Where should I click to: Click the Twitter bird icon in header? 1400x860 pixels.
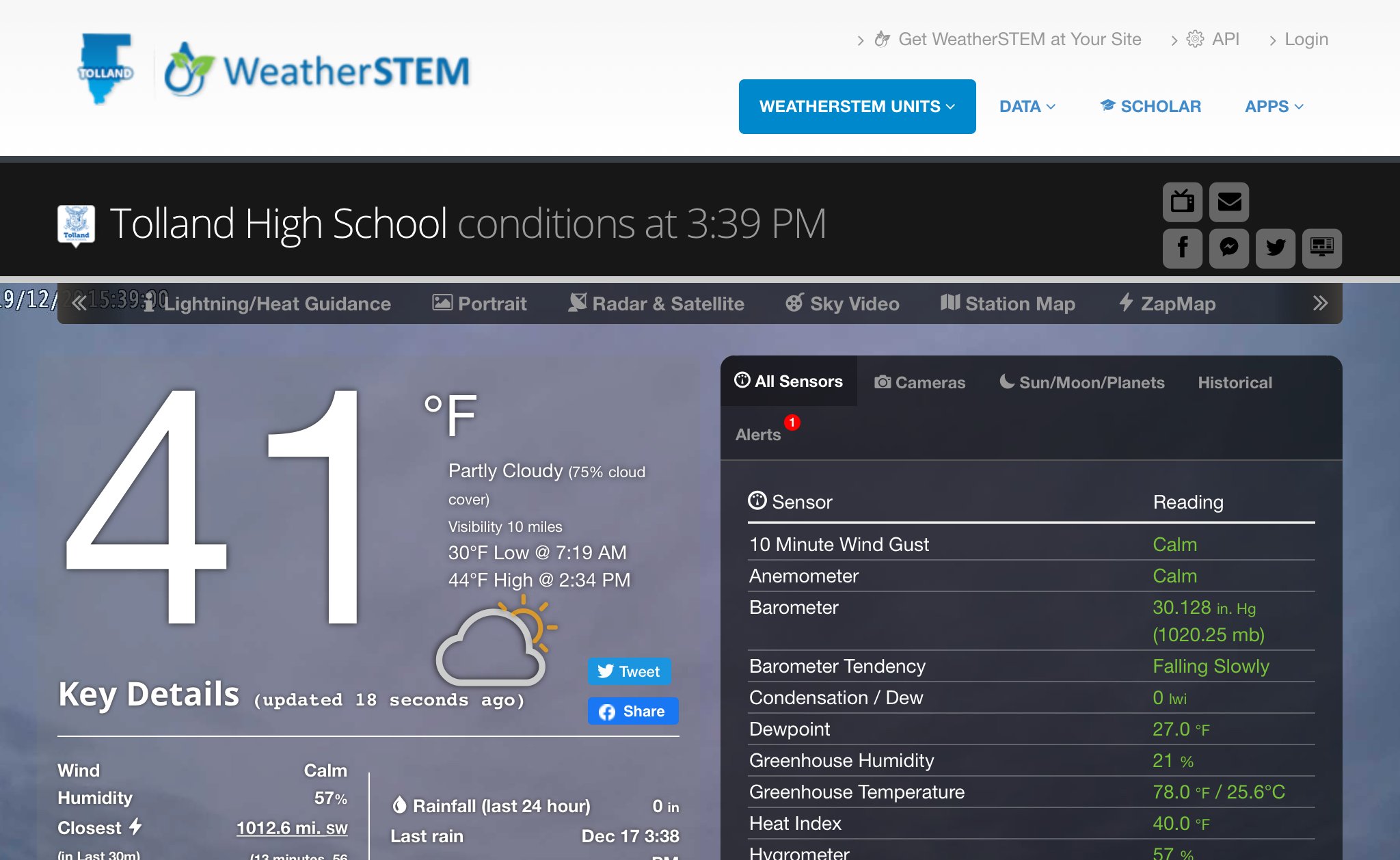[x=1276, y=248]
